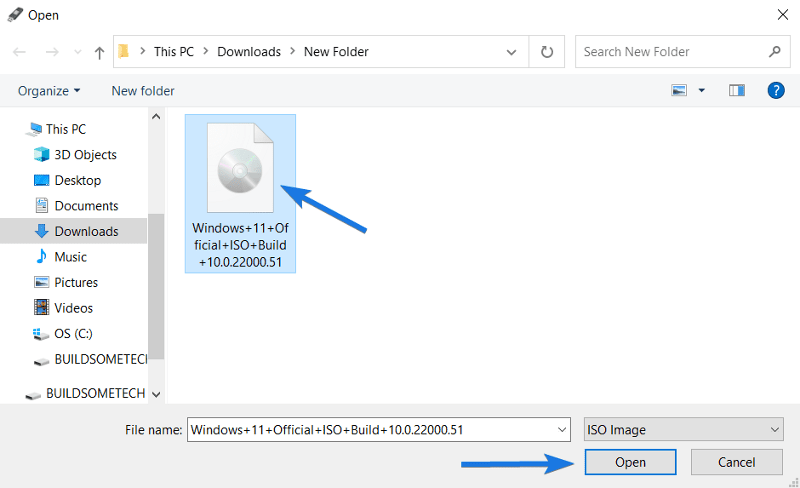This screenshot has height=488, width=800.
Task: Open the address bar history dropdown
Action: click(511, 52)
